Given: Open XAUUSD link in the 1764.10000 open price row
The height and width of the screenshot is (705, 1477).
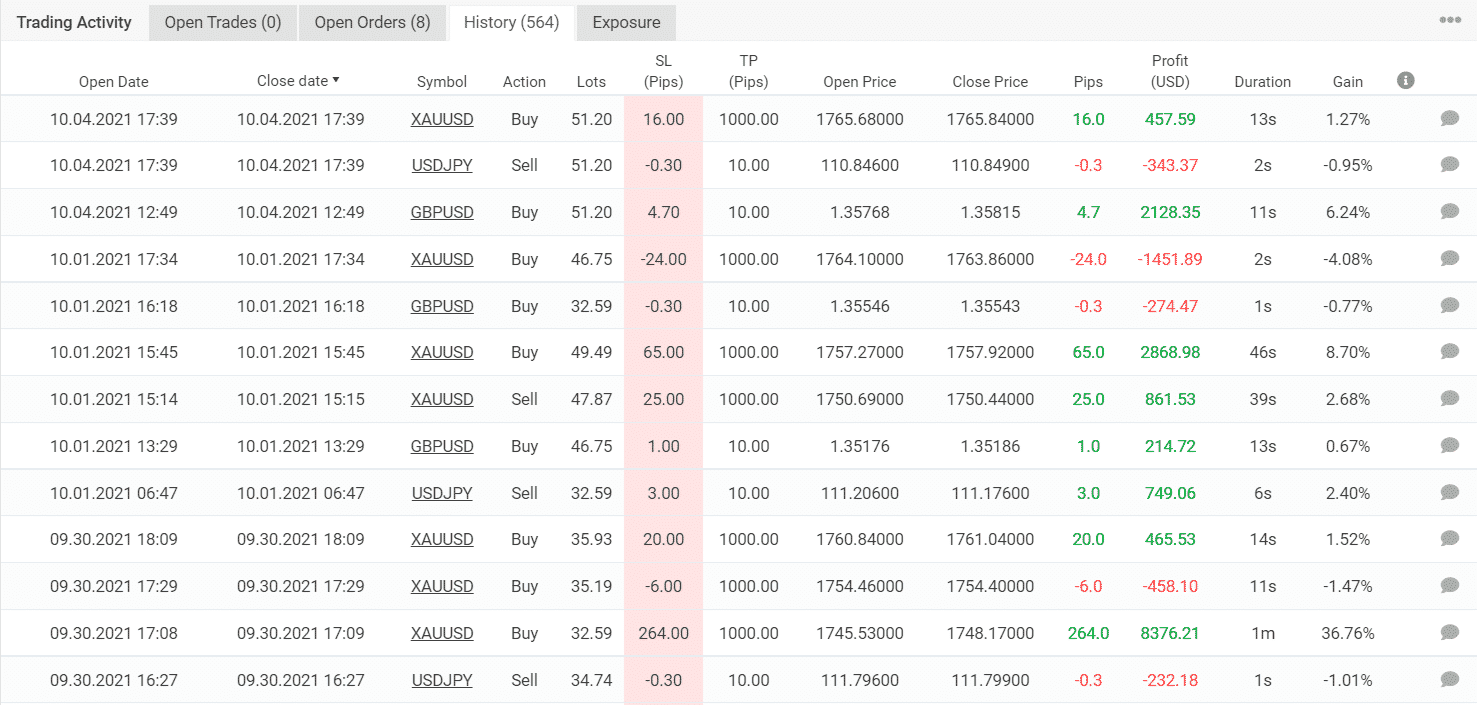Looking at the screenshot, I should pyautogui.click(x=442, y=259).
